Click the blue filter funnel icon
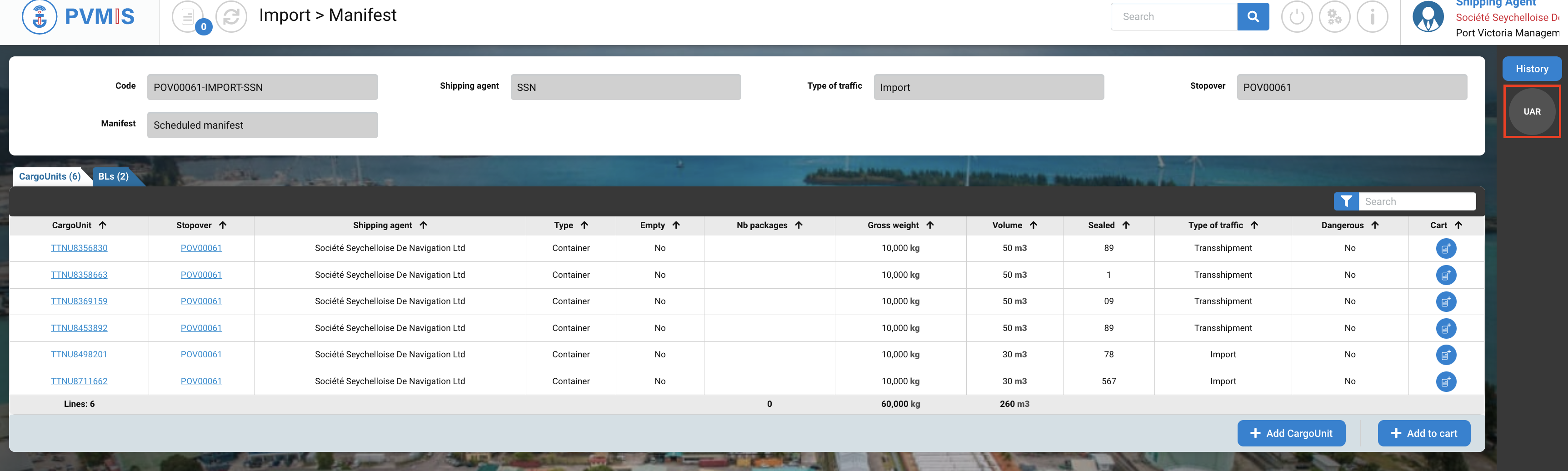This screenshot has height=471, width=1568. [x=1346, y=201]
